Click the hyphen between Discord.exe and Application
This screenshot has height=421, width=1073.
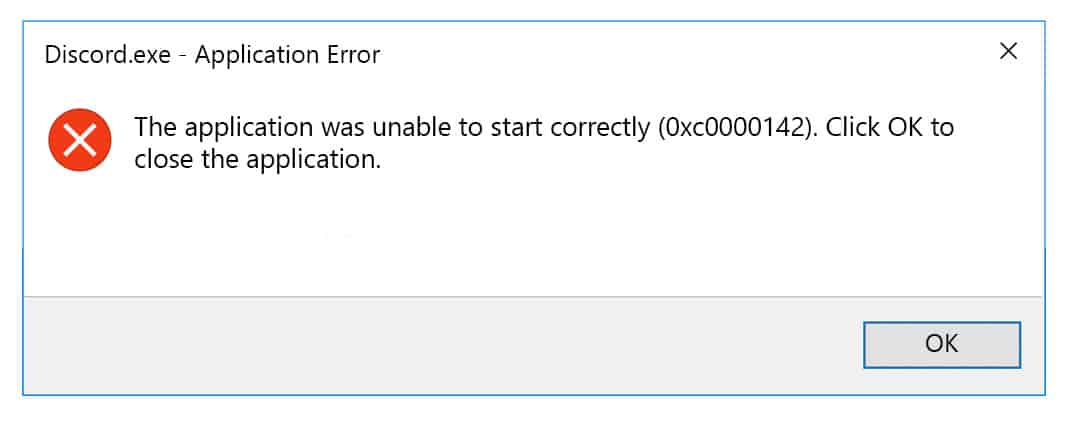(183, 57)
